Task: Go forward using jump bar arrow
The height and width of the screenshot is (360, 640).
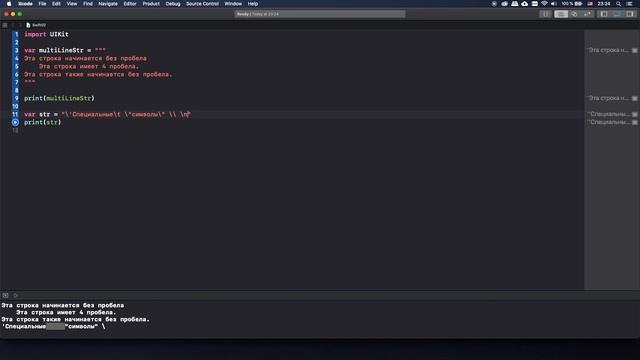Action: point(20,25)
